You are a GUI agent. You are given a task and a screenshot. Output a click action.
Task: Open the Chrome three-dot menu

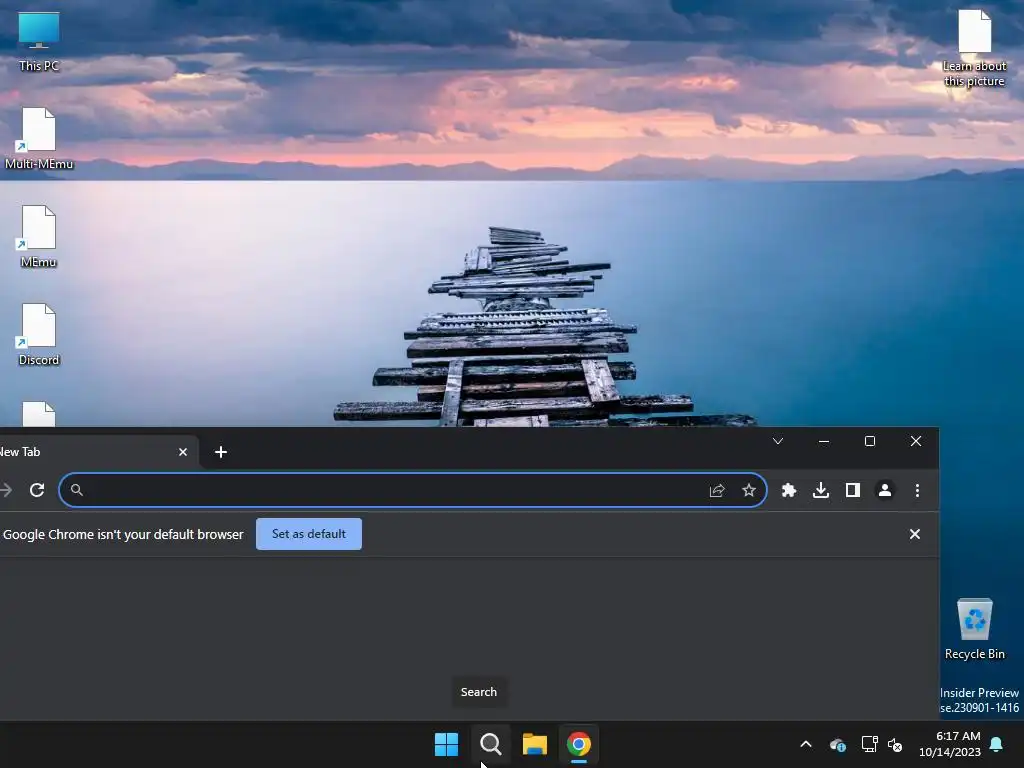[x=917, y=490]
